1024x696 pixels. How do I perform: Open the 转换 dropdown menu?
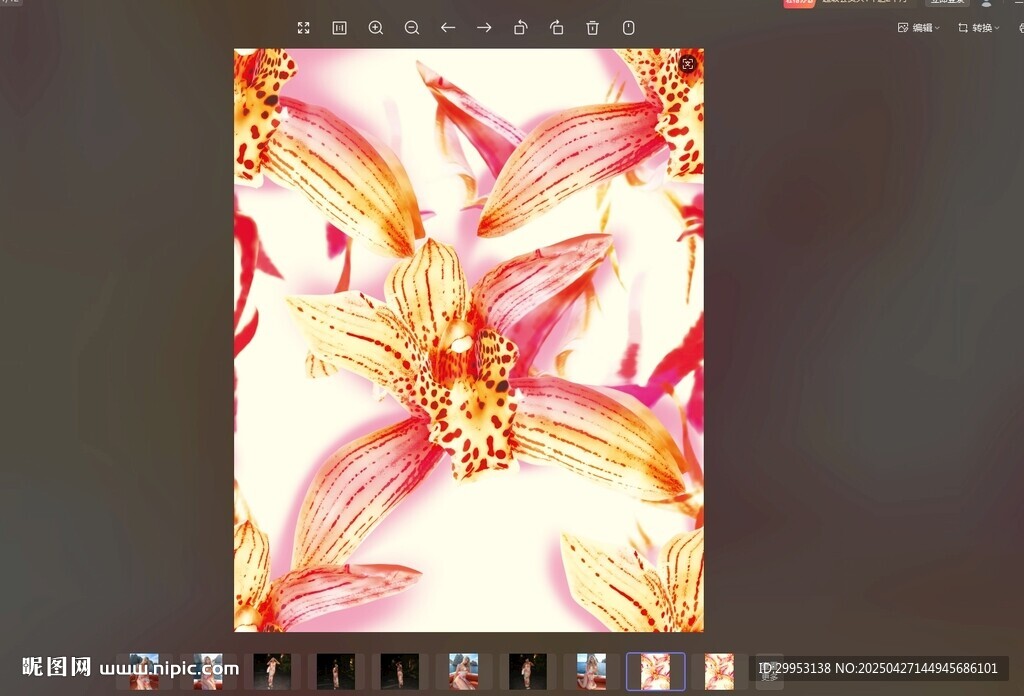click(979, 28)
